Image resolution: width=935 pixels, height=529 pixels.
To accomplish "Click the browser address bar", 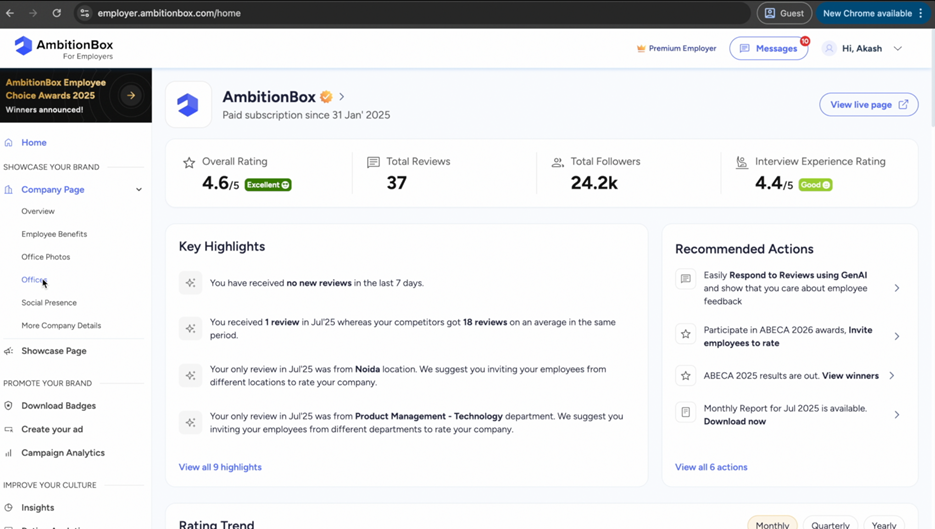I will coord(400,13).
